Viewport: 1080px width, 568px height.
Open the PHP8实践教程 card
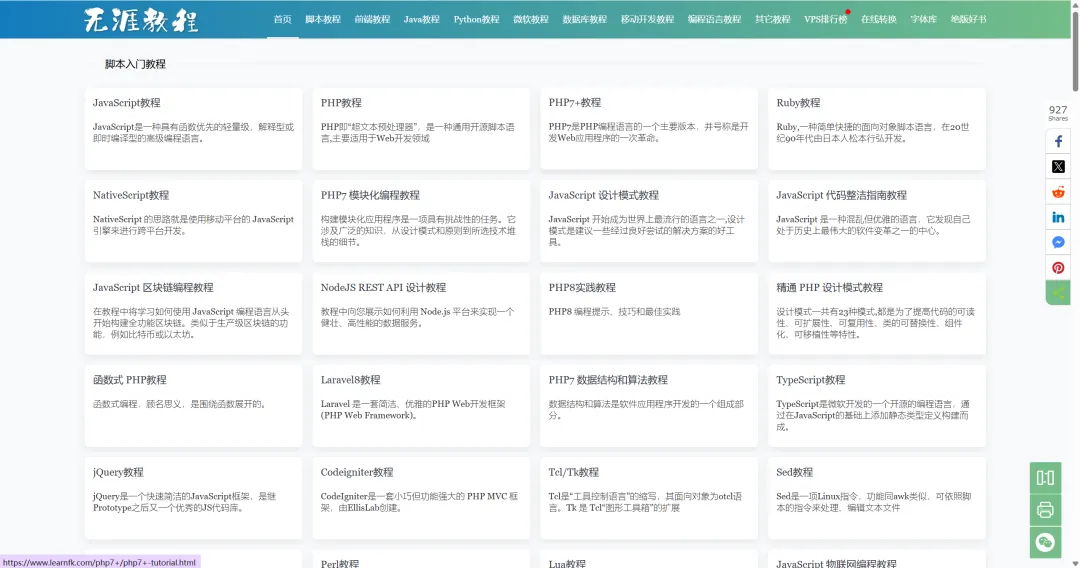649,313
